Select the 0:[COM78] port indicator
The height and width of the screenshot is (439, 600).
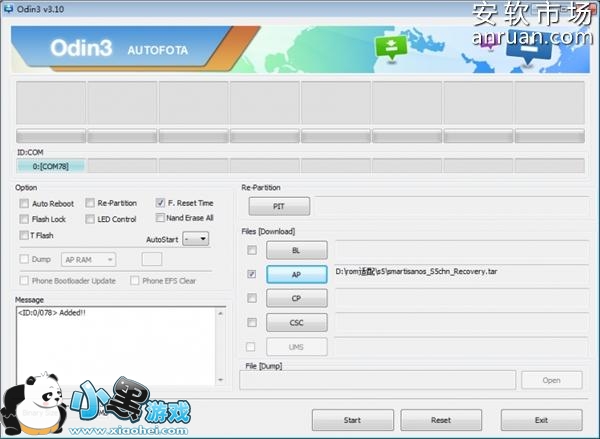pos(51,166)
